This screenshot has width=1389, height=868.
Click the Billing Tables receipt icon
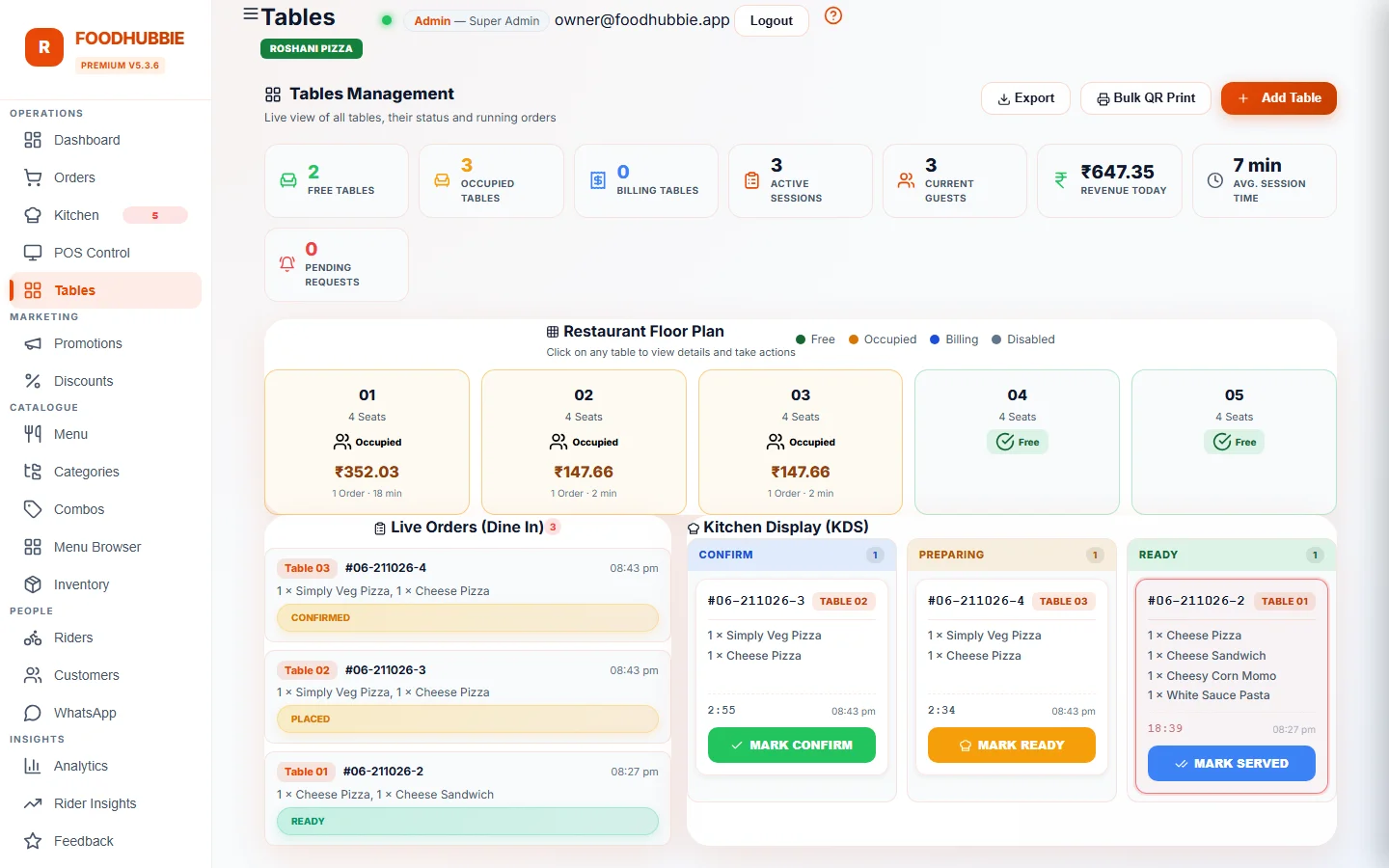(x=598, y=180)
